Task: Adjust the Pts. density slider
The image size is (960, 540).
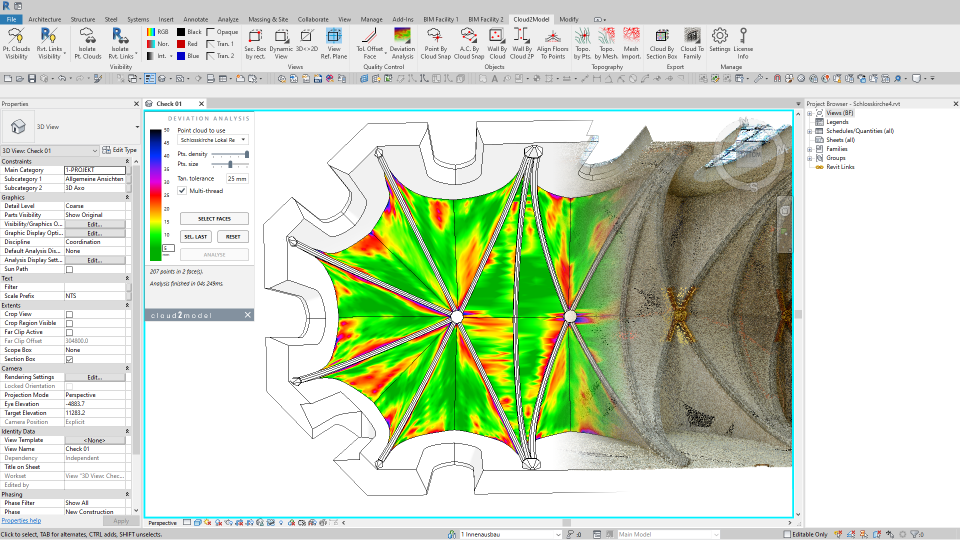Action: [246, 154]
